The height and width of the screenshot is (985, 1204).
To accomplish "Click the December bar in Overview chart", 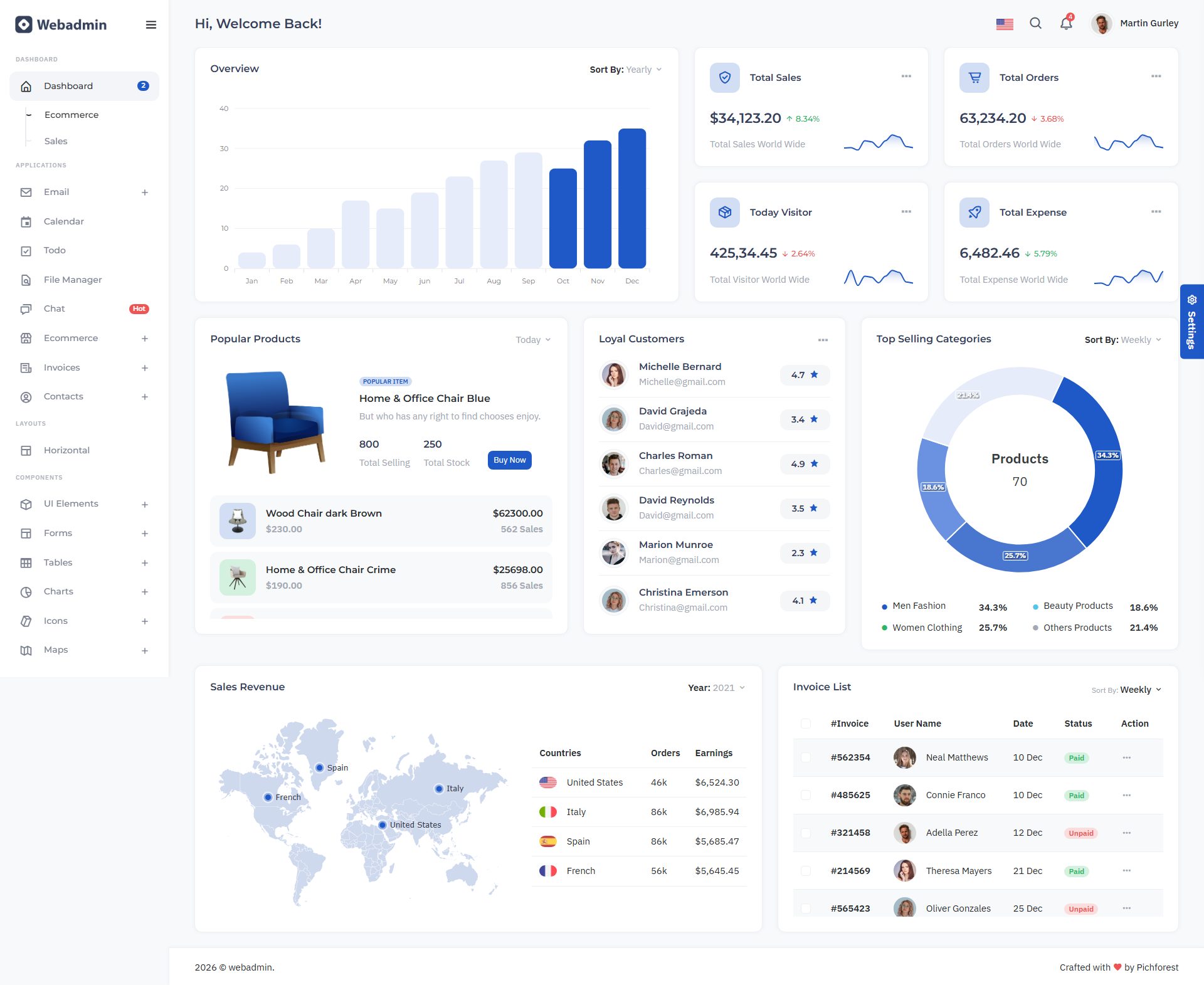I will pyautogui.click(x=632, y=198).
